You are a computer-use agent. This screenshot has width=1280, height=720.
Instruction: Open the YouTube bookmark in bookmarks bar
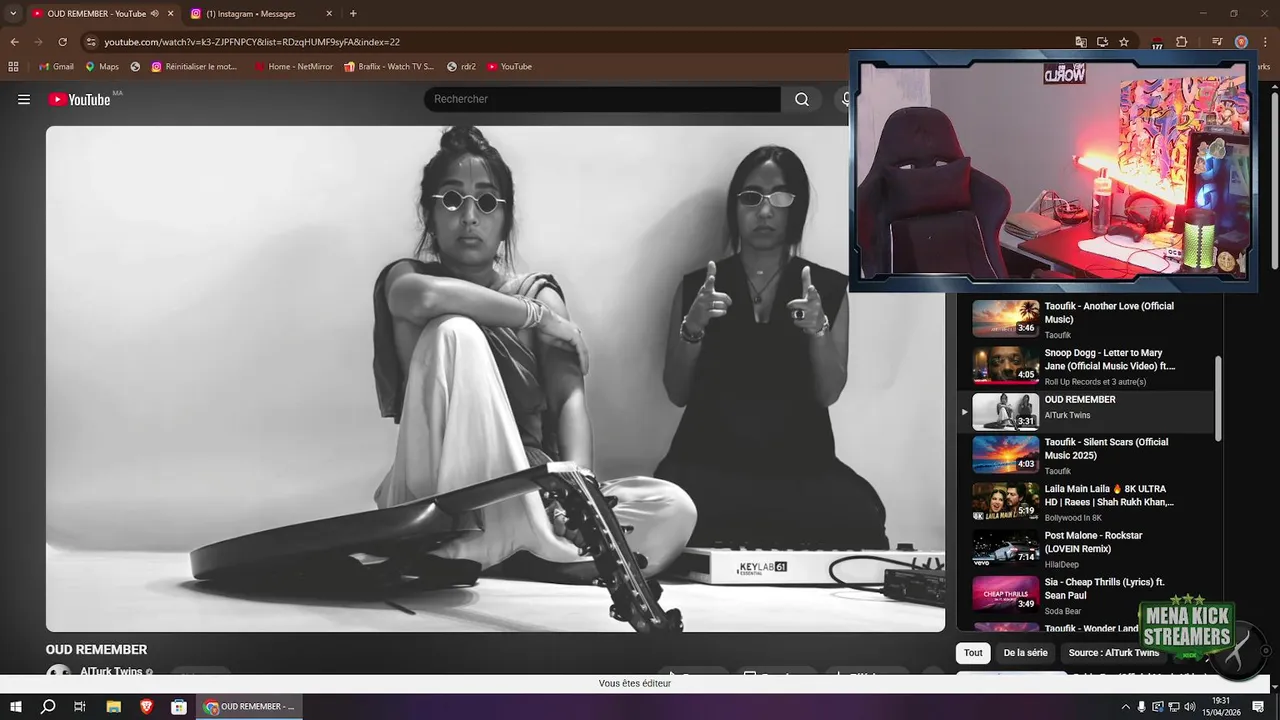[509, 66]
